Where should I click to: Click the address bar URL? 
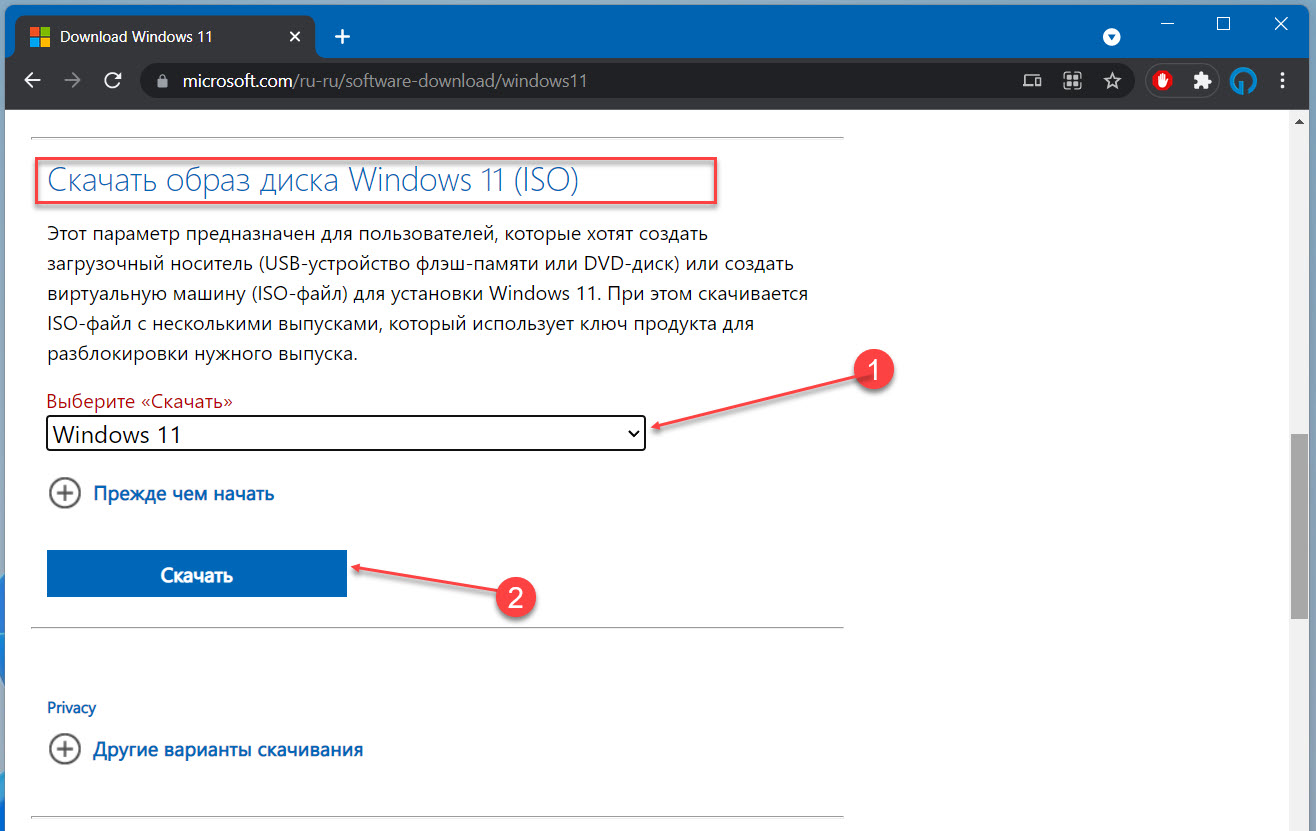tap(385, 81)
